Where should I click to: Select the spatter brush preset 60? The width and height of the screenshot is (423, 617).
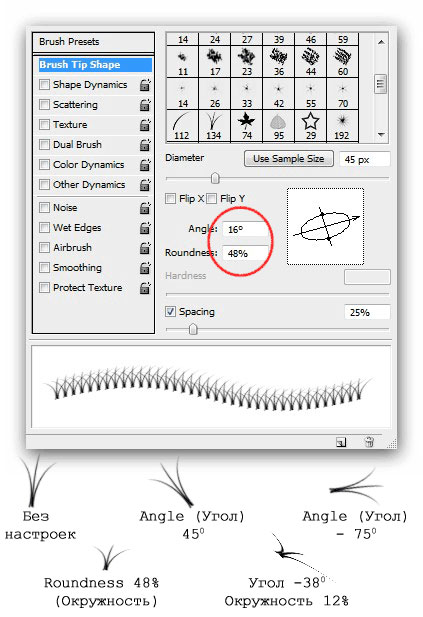pyautogui.click(x=343, y=61)
